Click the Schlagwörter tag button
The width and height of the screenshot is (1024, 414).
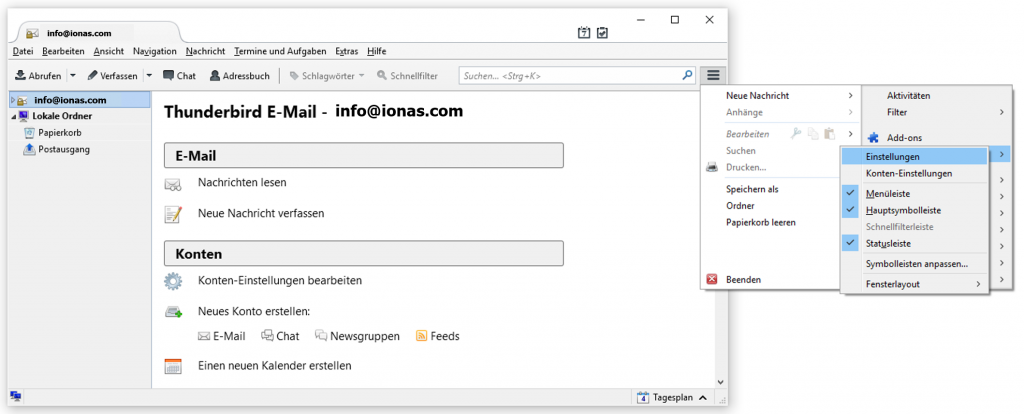point(327,76)
